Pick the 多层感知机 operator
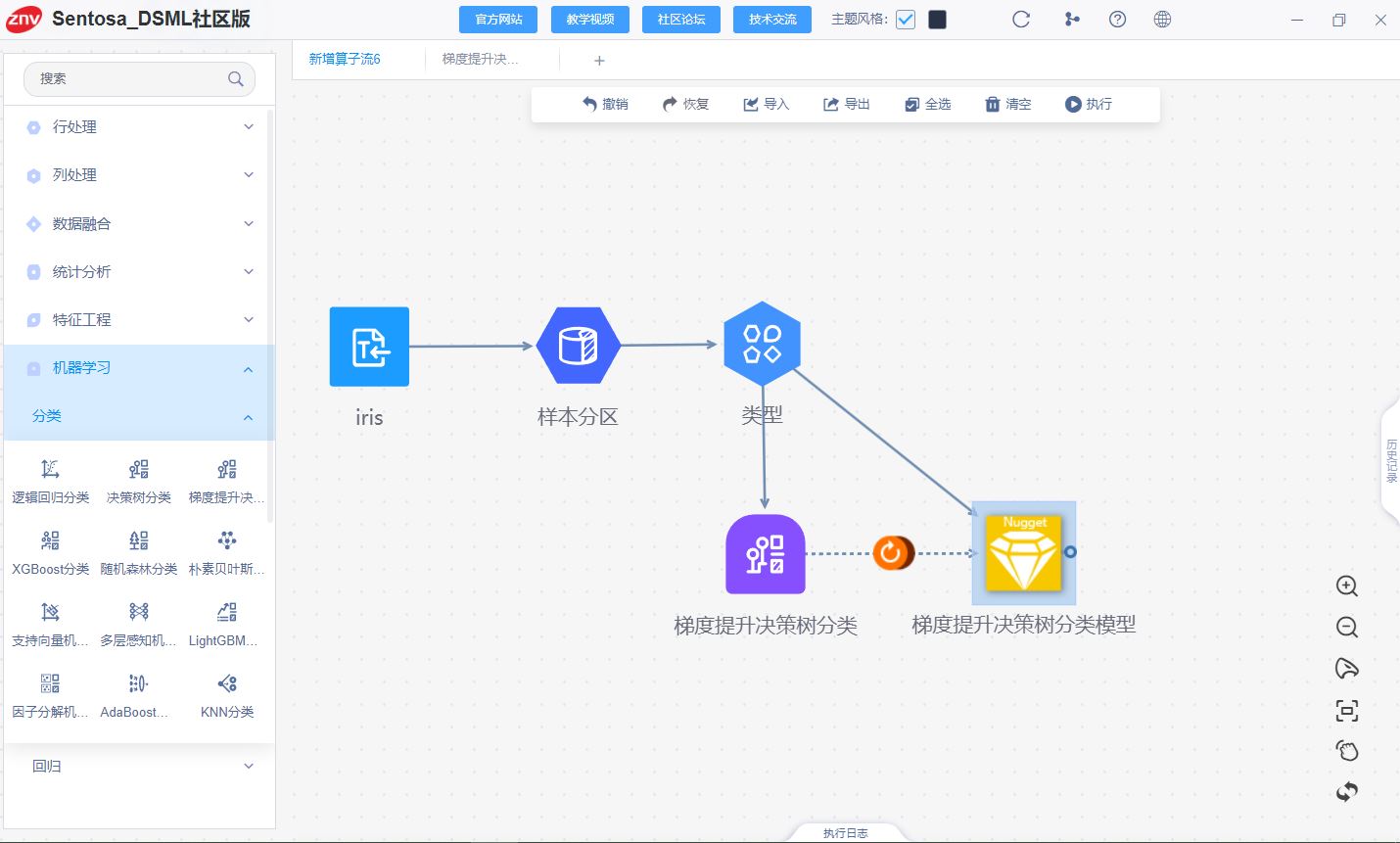Image resolution: width=1400 pixels, height=843 pixels. [x=139, y=625]
